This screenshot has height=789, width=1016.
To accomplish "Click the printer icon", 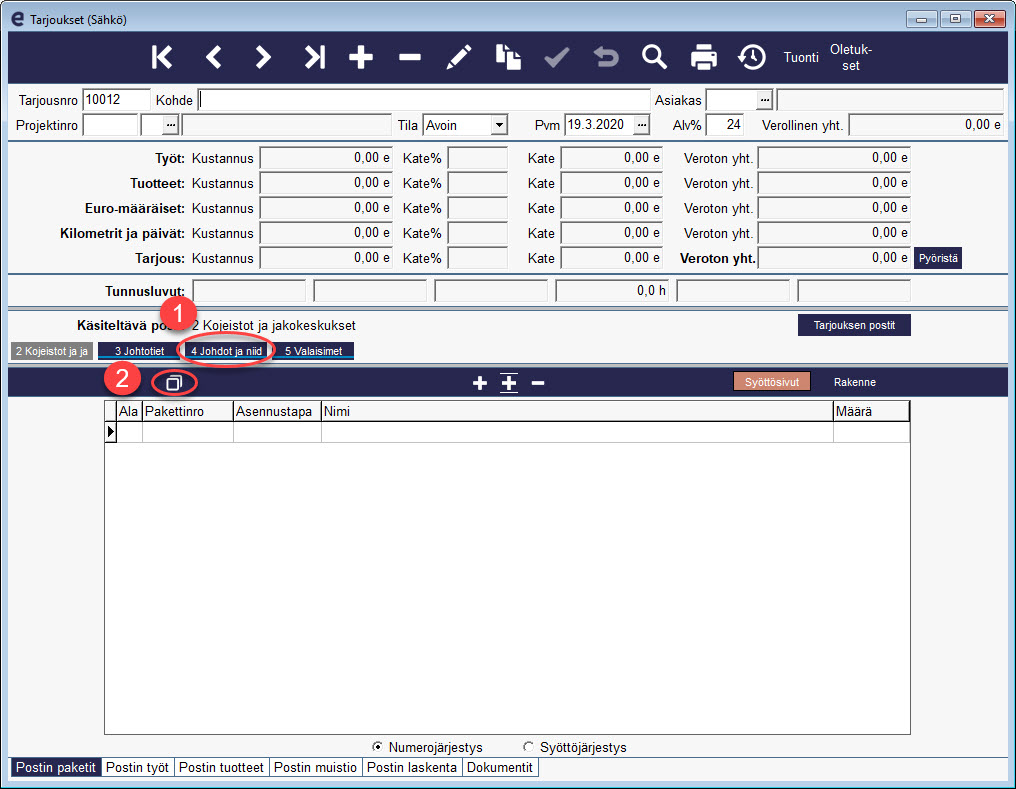I will tap(703, 57).
